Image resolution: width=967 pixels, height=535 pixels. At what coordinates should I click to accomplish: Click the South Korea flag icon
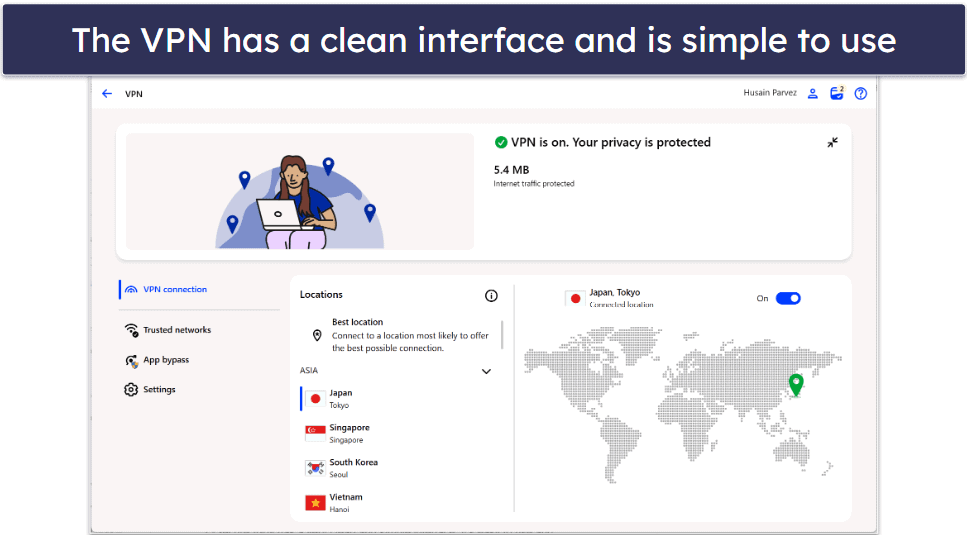tap(315, 468)
